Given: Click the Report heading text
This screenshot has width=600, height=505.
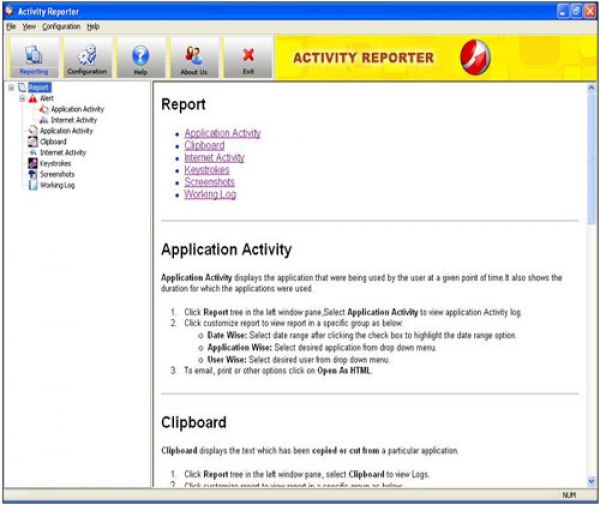Looking at the screenshot, I should pos(183,104).
